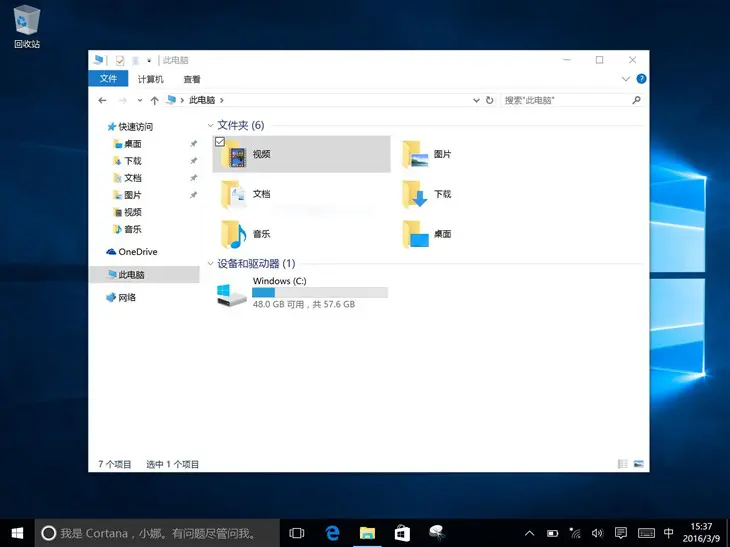This screenshot has height=547, width=730.
Task: Show hidden tray icons arrow
Action: click(529, 533)
